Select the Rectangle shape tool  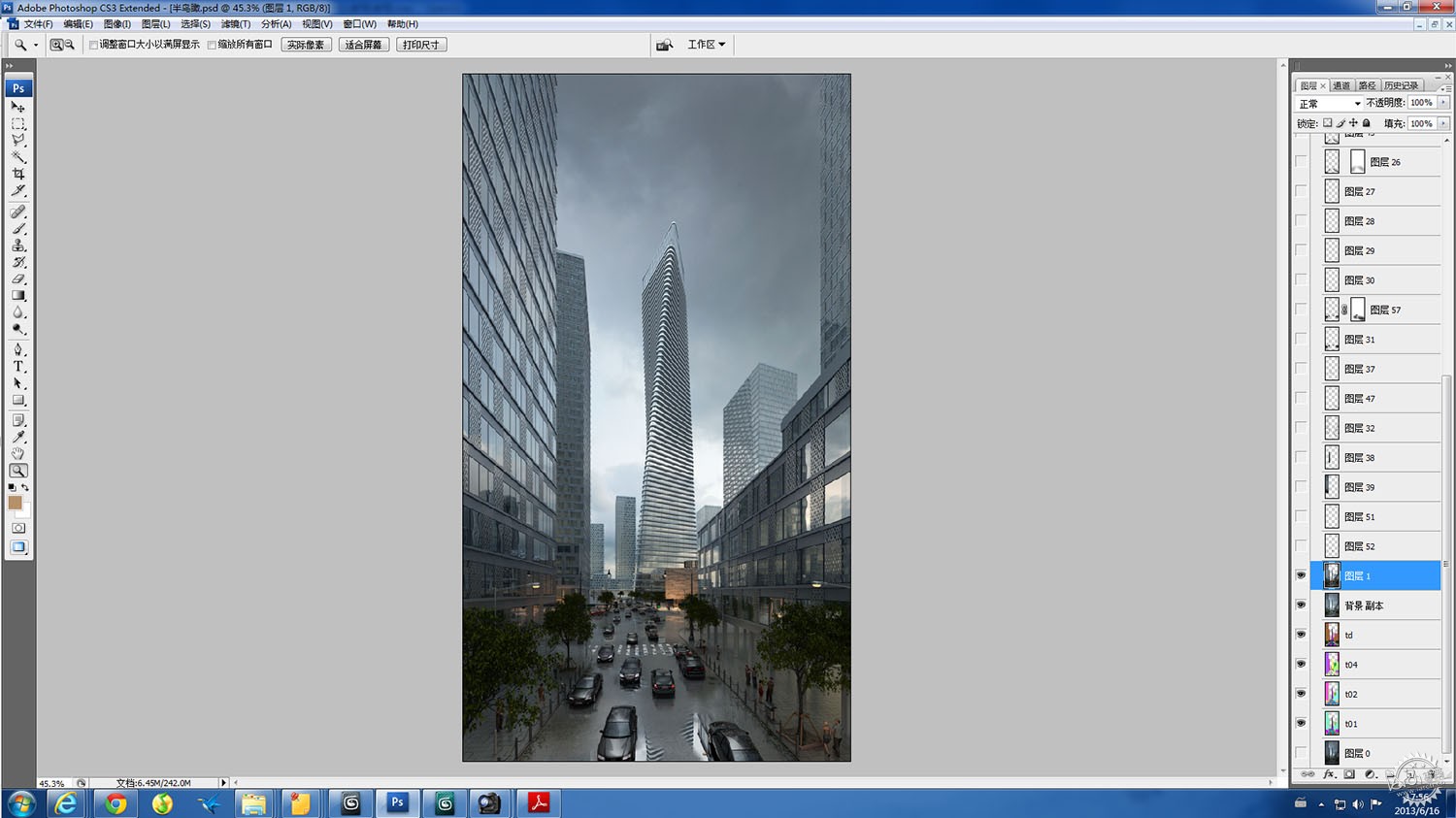coord(18,400)
